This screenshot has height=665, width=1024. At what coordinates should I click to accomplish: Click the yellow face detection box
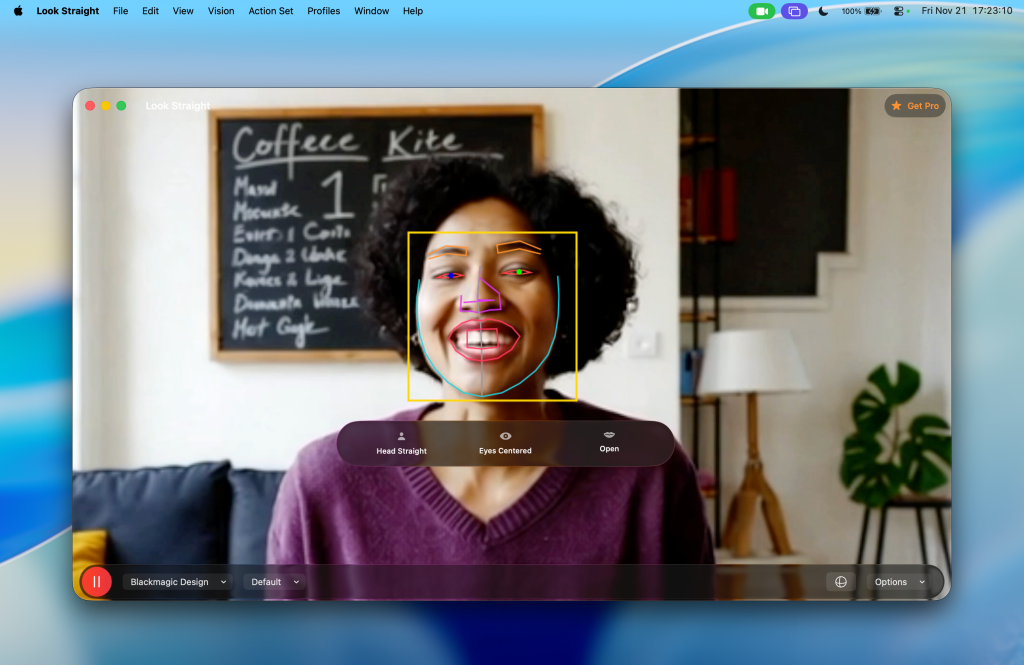(492, 233)
